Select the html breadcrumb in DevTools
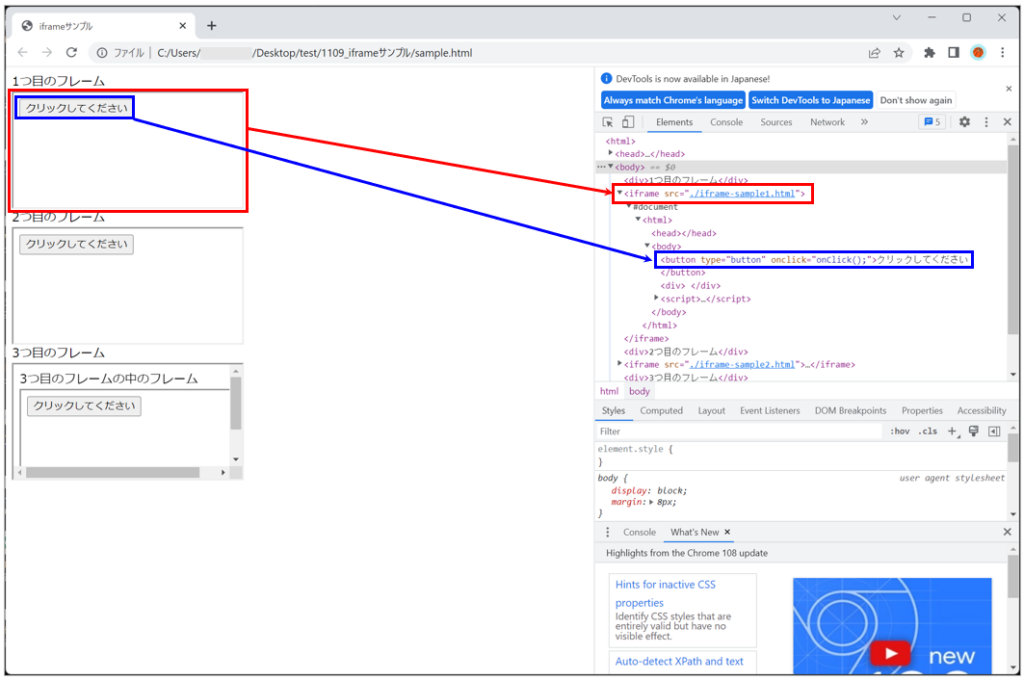The width and height of the screenshot is (1024, 680). pyautogui.click(x=609, y=391)
